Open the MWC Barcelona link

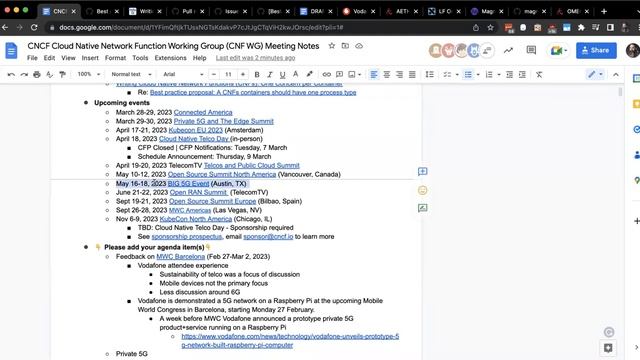tap(180, 257)
